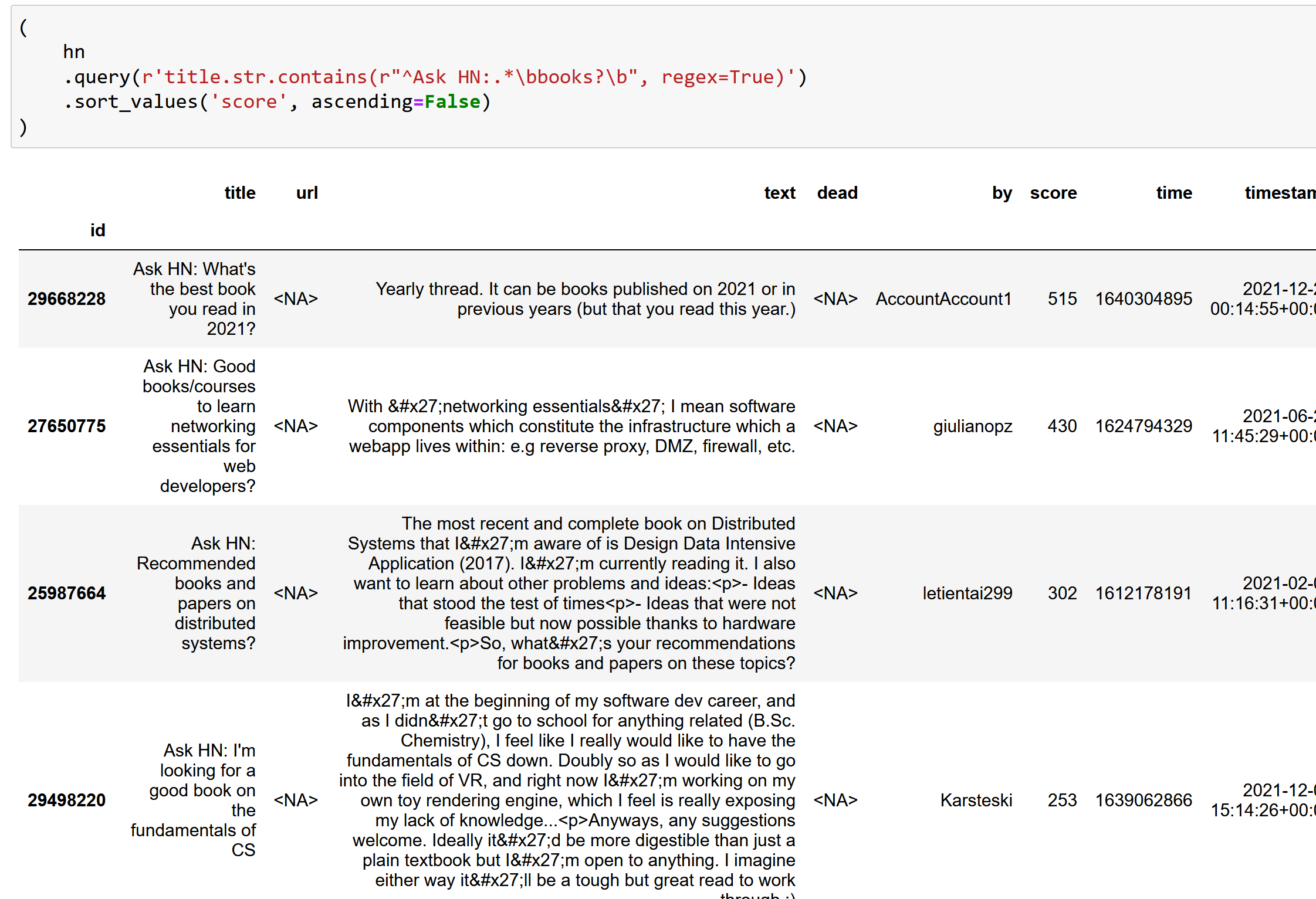This screenshot has width=1316, height=899.
Task: Click the 'text' column header
Action: pyautogui.click(x=779, y=193)
